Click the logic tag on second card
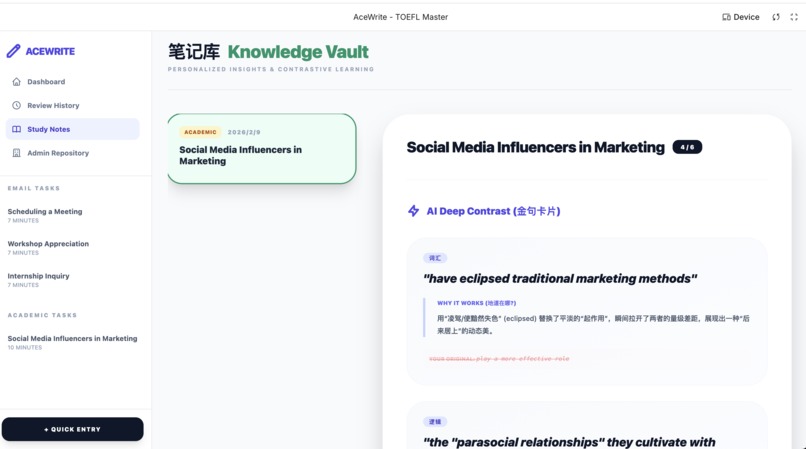This screenshot has height=449, width=806. coord(435,422)
